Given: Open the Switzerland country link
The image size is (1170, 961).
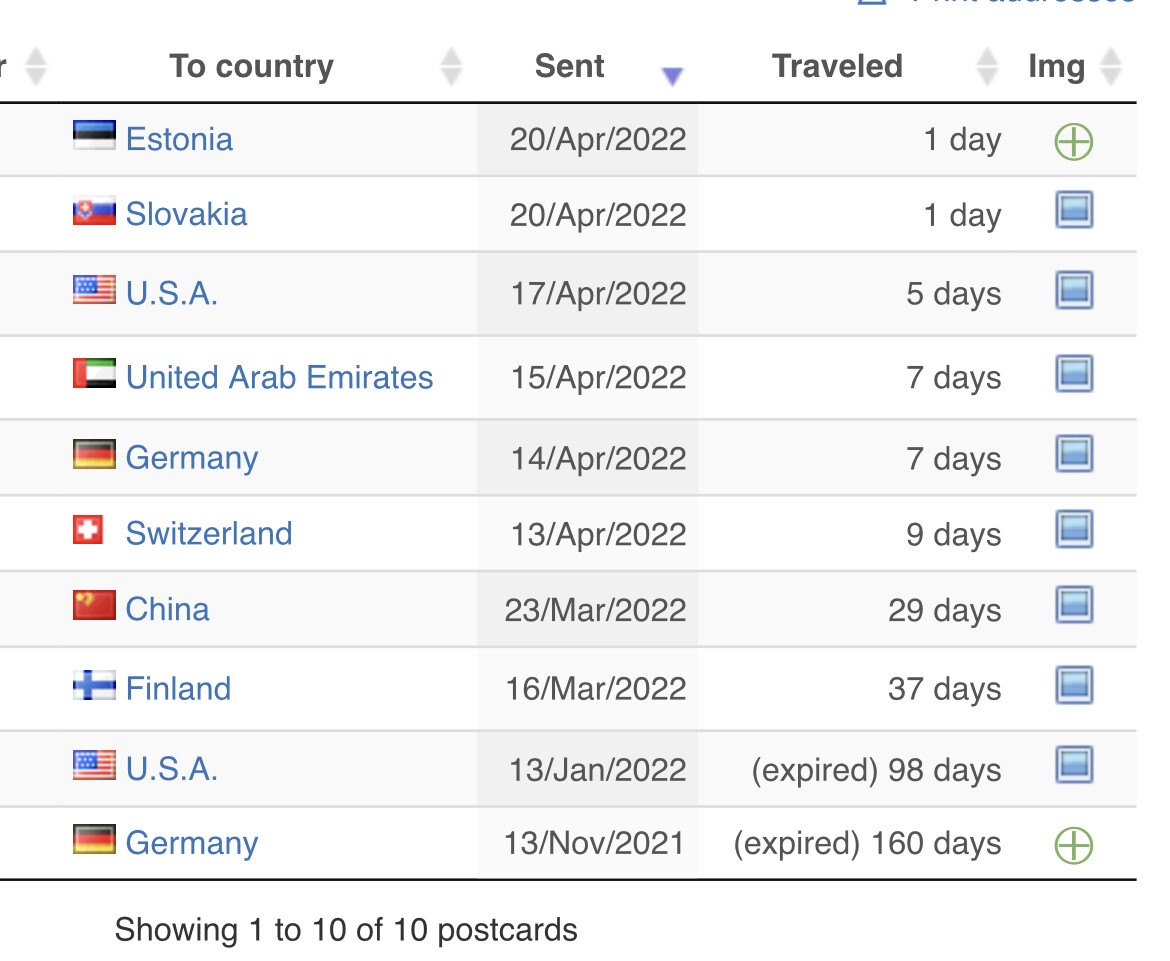Looking at the screenshot, I should [x=209, y=533].
